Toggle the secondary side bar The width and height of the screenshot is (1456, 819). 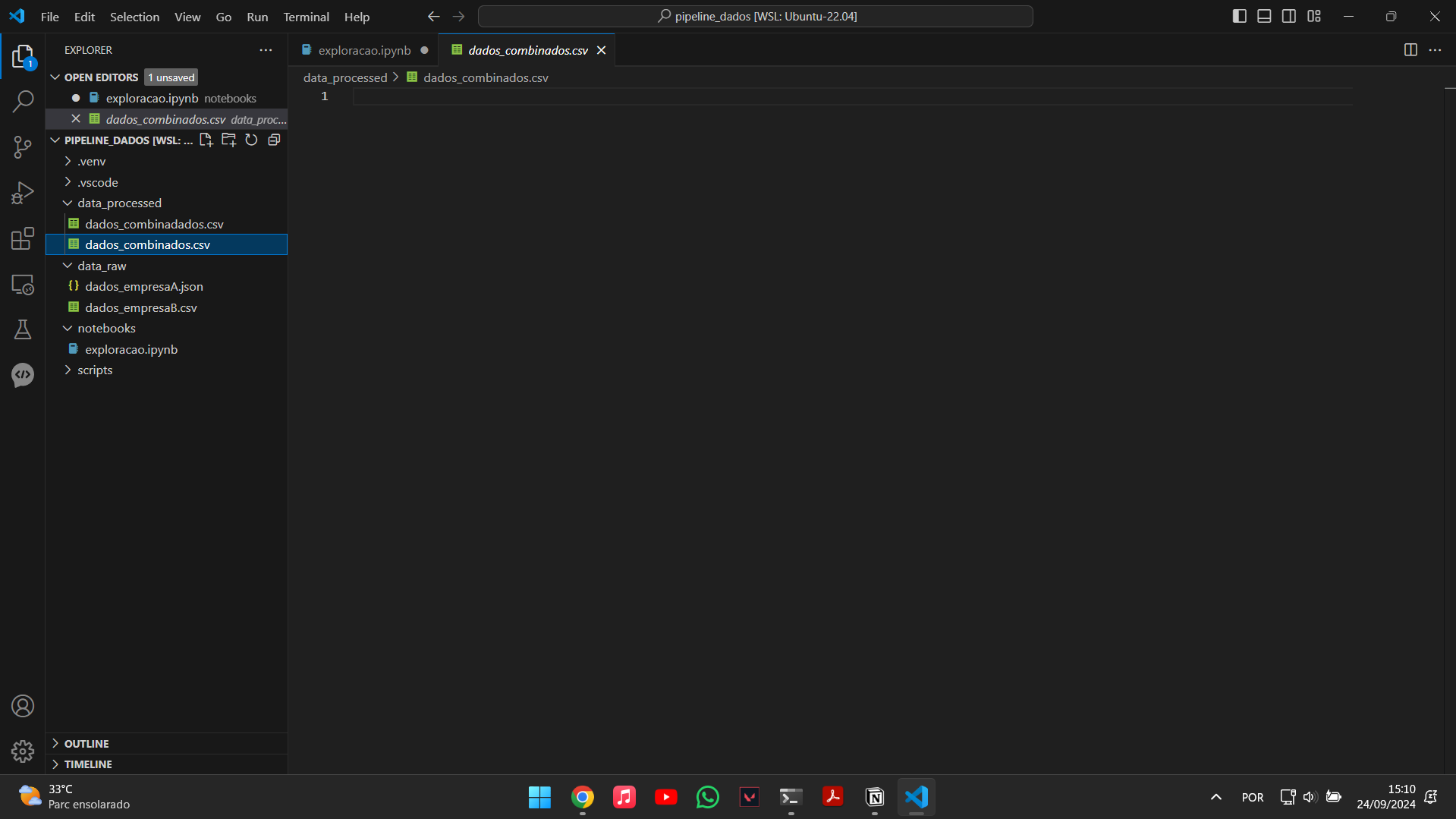pyautogui.click(x=1289, y=16)
